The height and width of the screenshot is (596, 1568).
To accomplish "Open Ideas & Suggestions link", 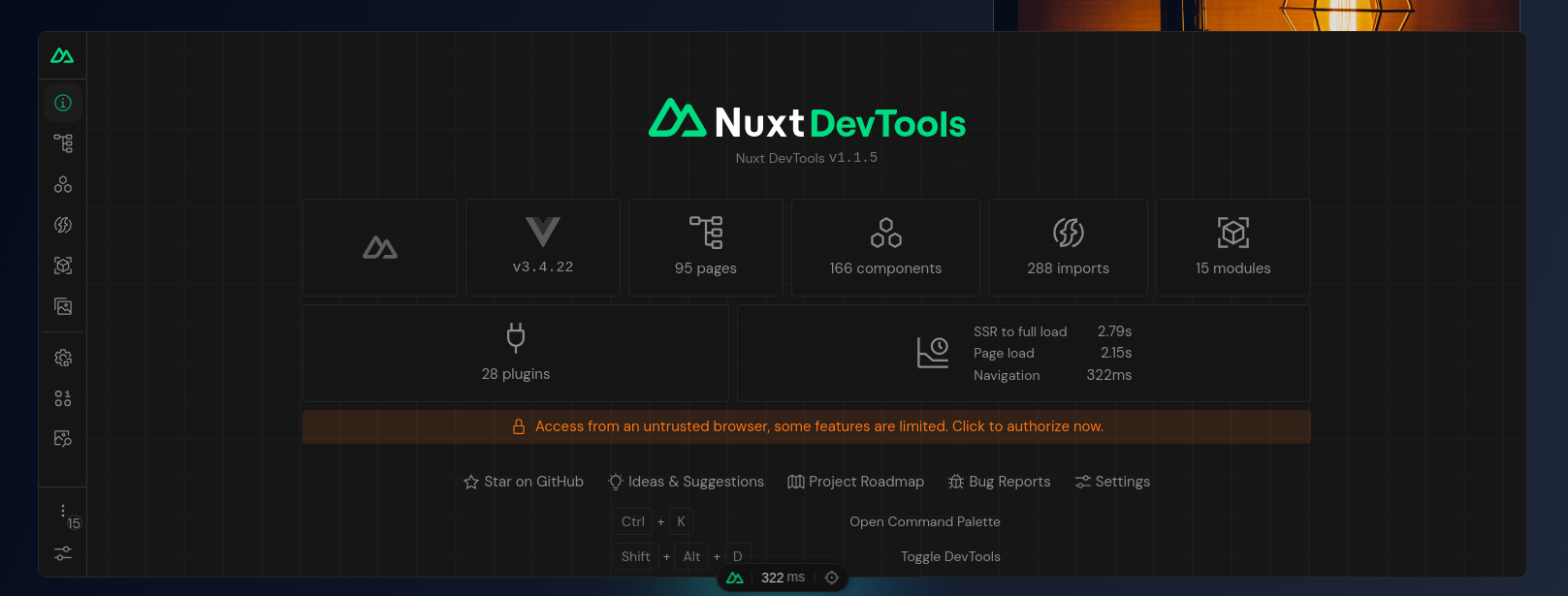I will tap(686, 482).
